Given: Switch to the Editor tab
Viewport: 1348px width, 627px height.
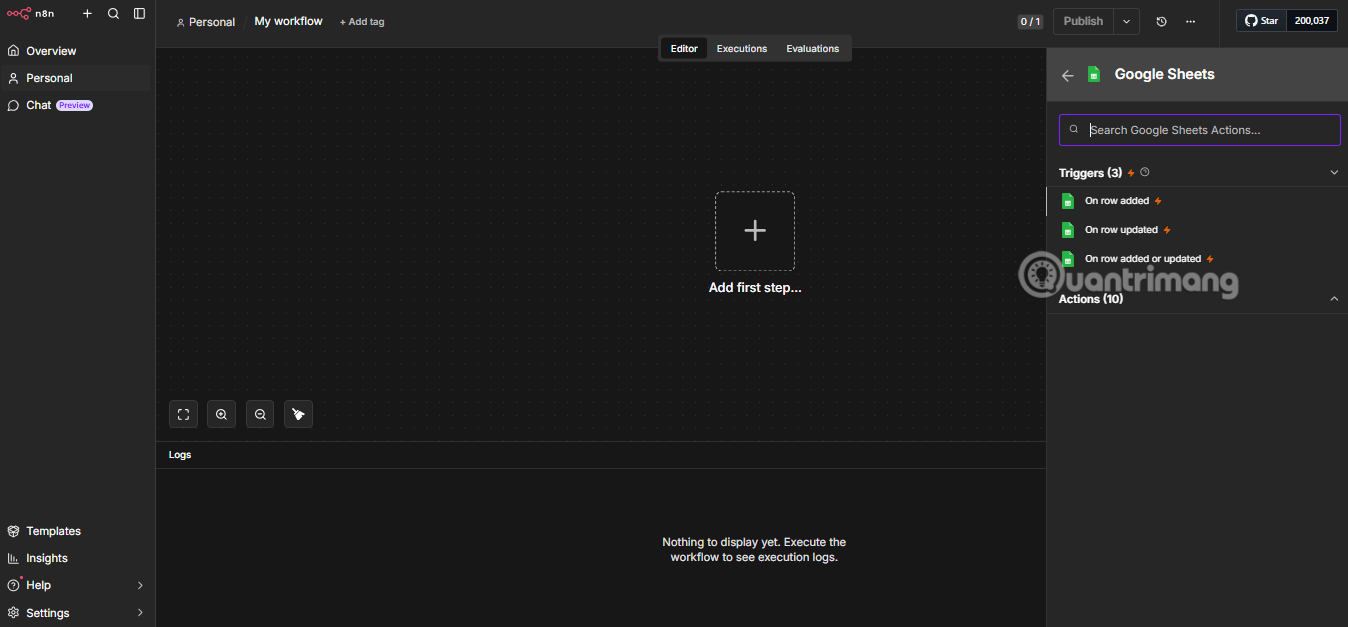Looking at the screenshot, I should tap(684, 48).
